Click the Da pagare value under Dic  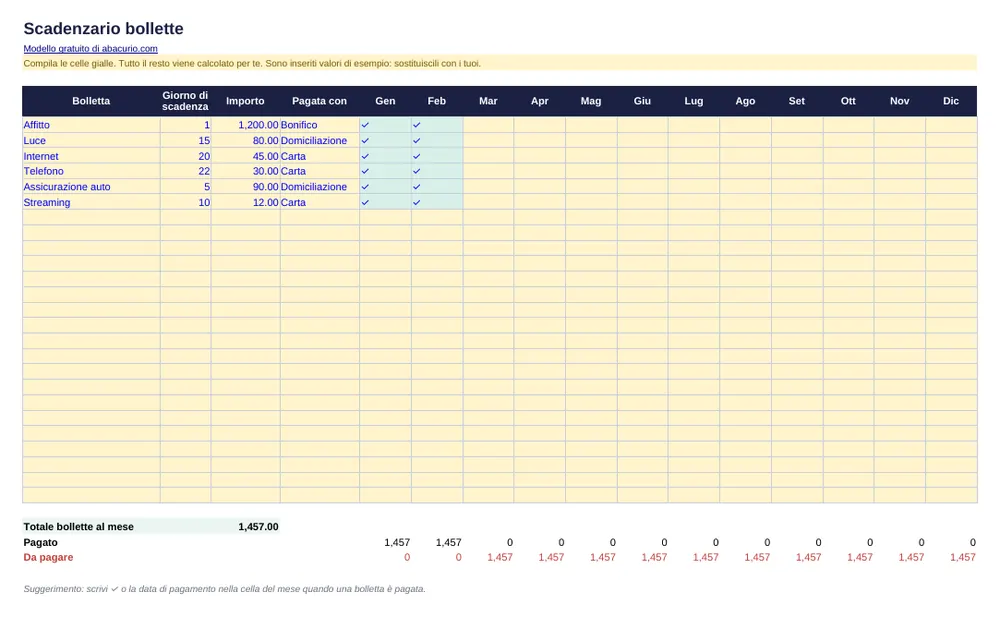tap(962, 557)
